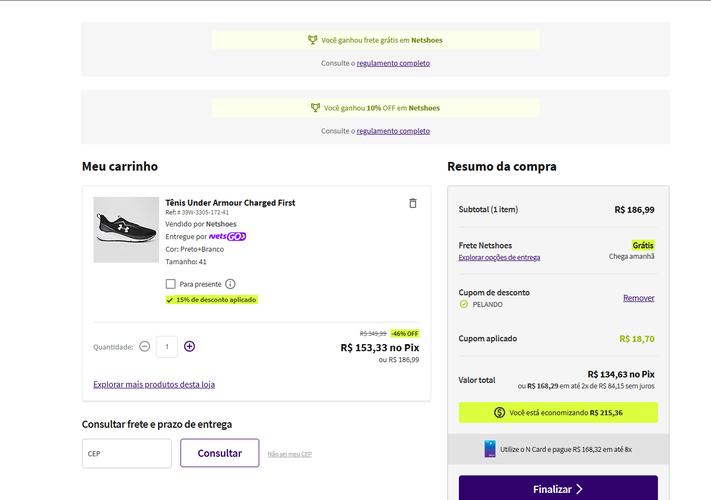The height and width of the screenshot is (500, 711).
Task: Open the free shipping regulamento completo link
Action: click(x=393, y=63)
